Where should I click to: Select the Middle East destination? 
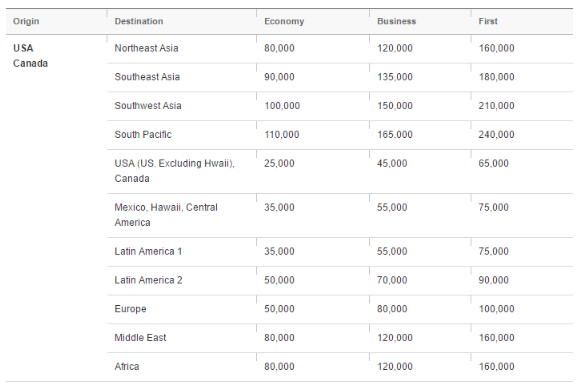point(141,338)
